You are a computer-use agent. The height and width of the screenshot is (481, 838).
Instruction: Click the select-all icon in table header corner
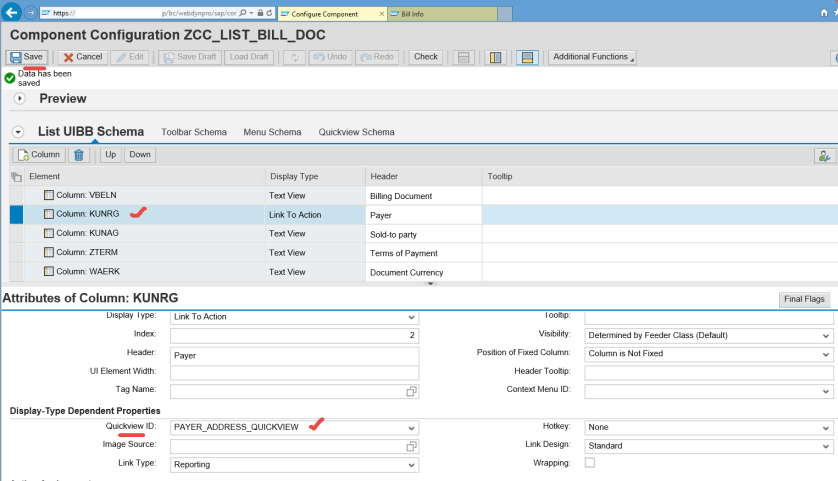16,176
